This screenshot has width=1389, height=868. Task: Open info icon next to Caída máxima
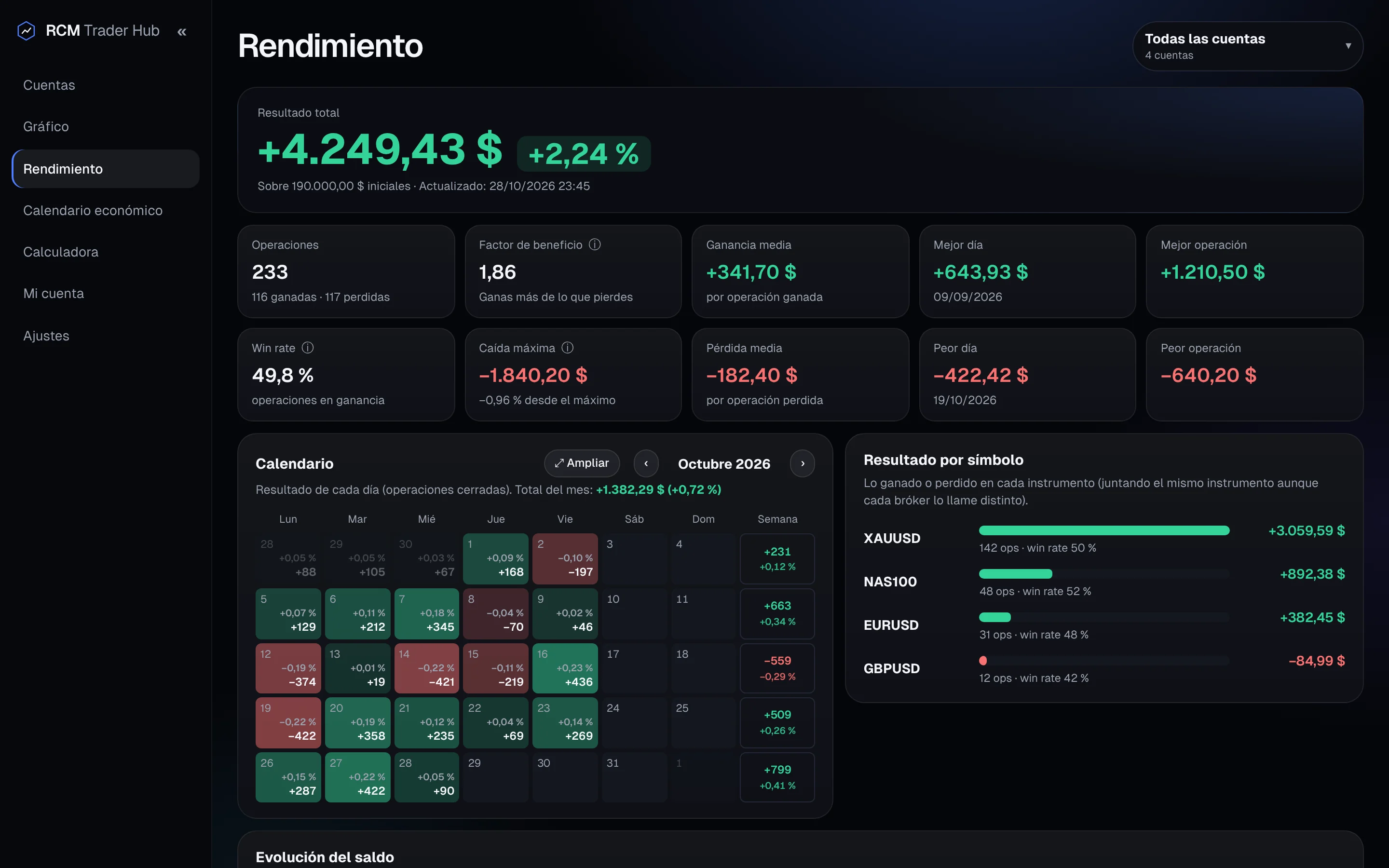point(568,348)
